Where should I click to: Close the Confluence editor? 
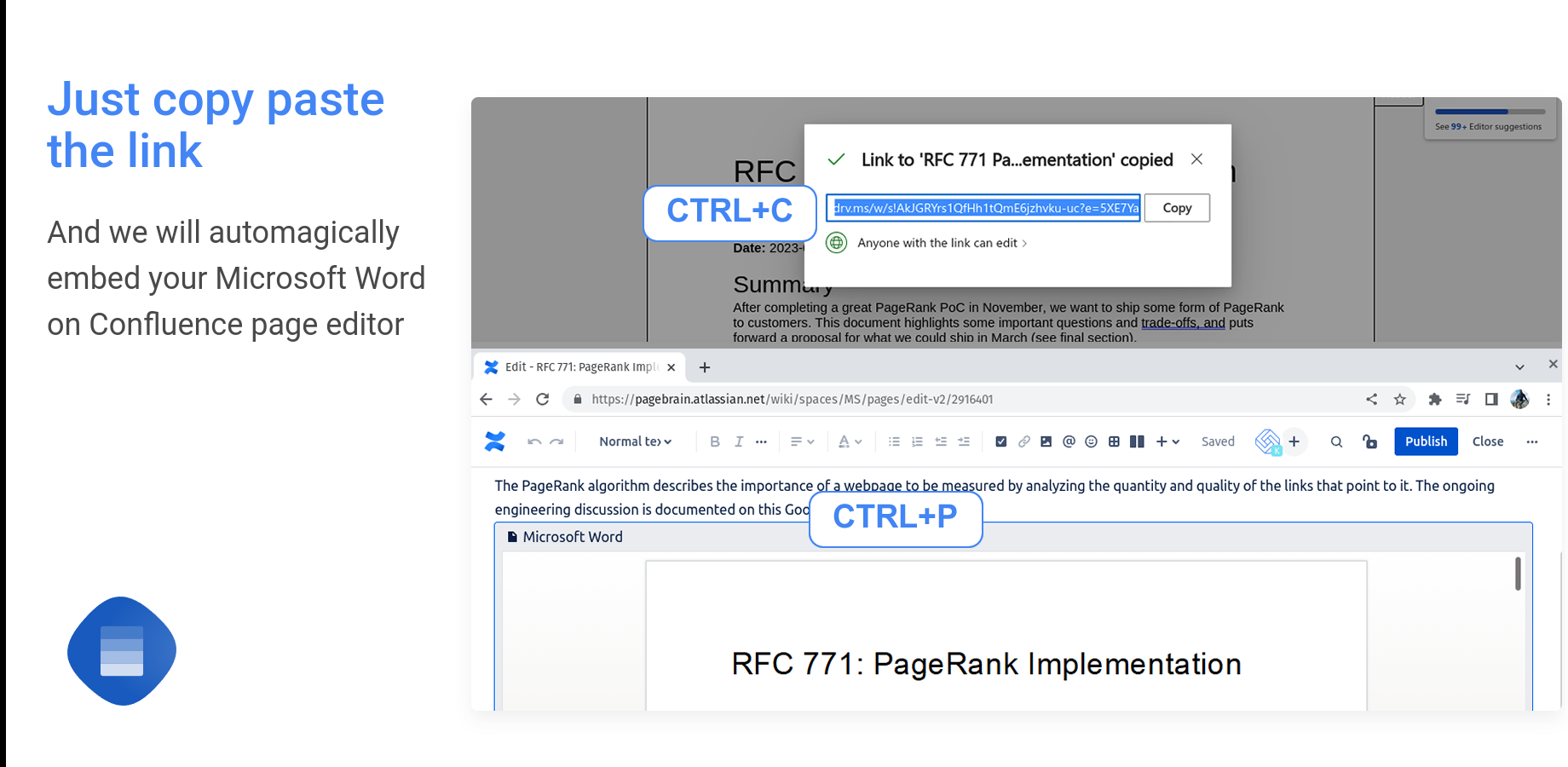click(x=1488, y=441)
